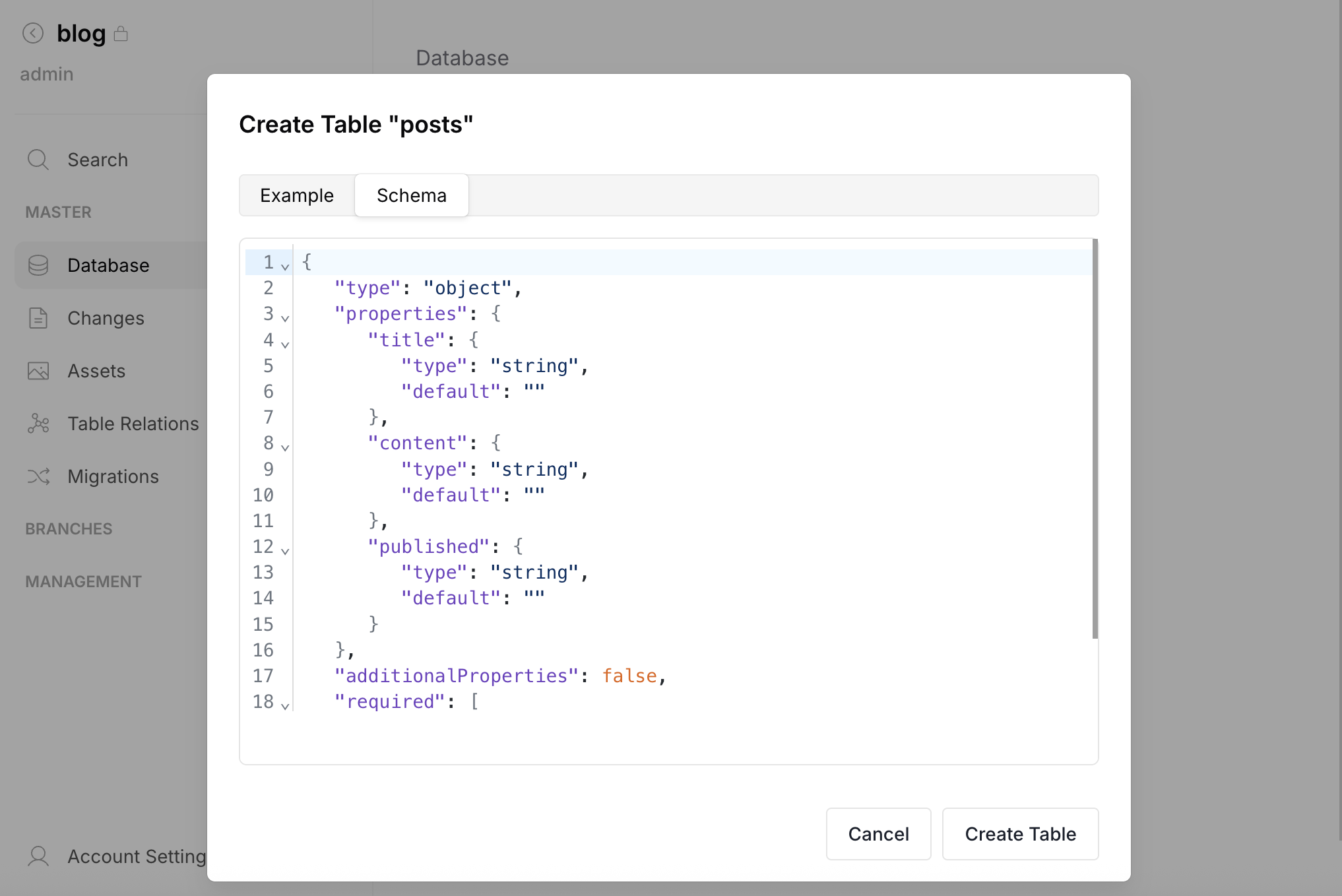Collapse the root object at line 1
This screenshot has width=1342, height=896.
[x=285, y=266]
